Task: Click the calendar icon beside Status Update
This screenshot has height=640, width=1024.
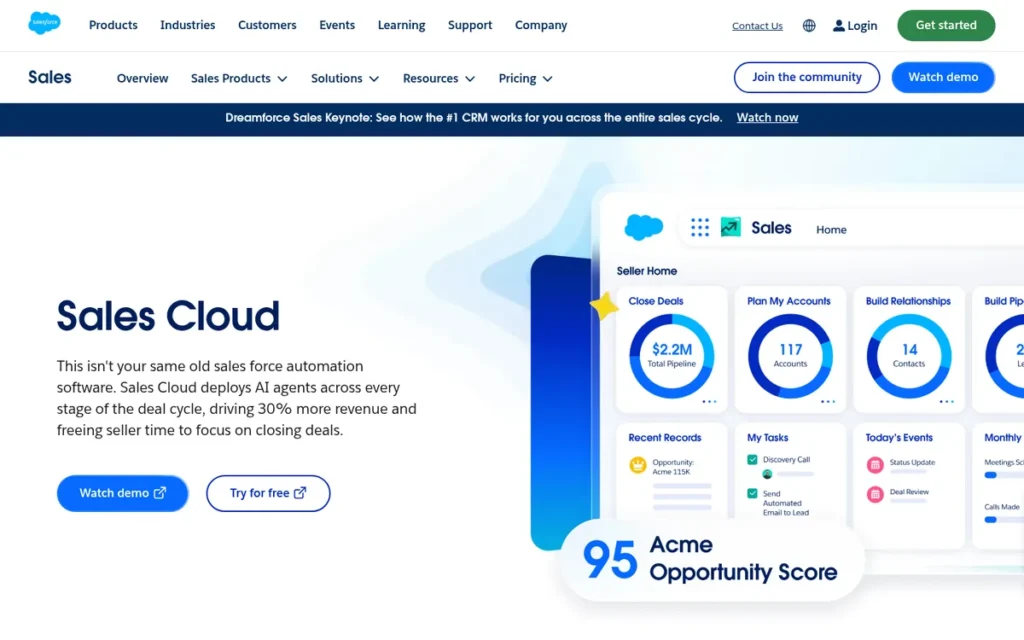Action: (875, 465)
